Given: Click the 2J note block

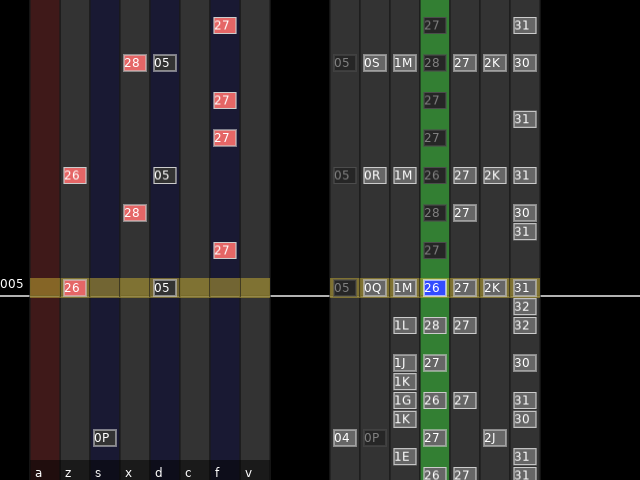Looking at the screenshot, I should [494, 437].
